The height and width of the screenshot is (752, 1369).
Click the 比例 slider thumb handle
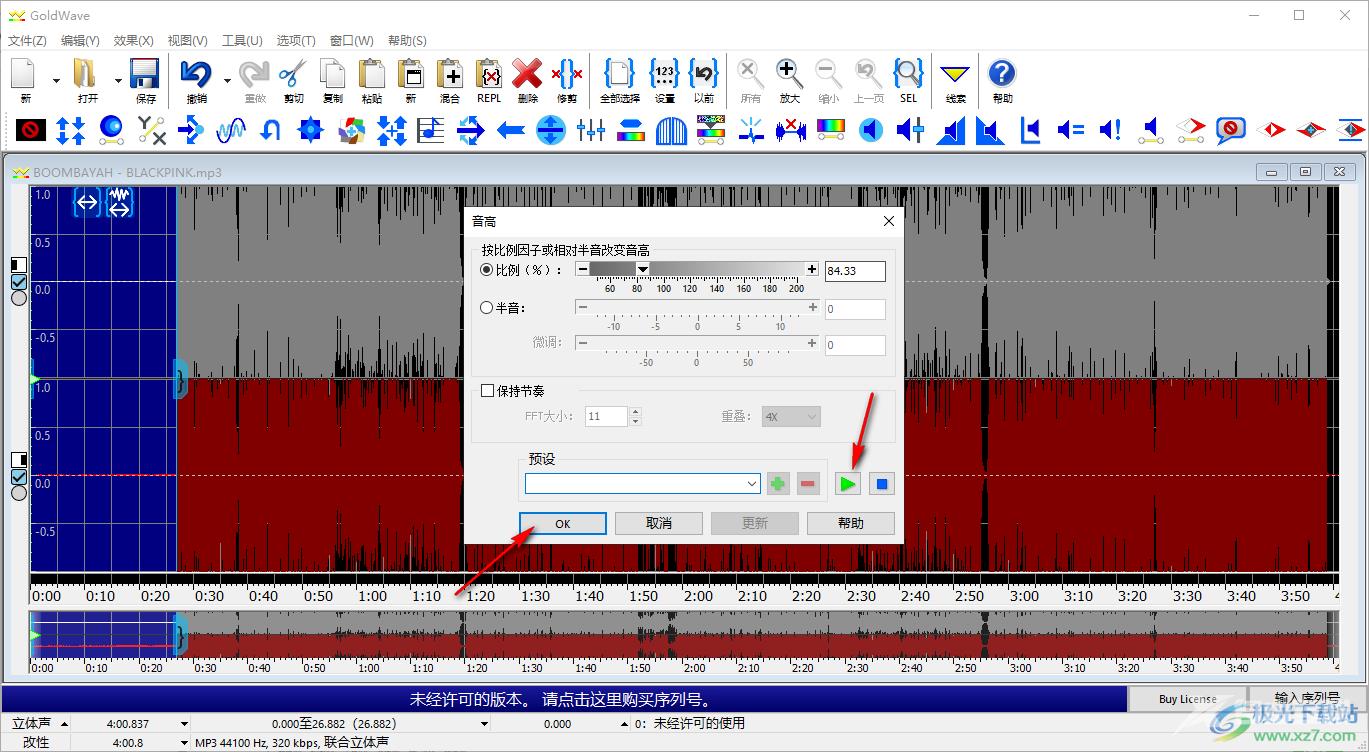tap(643, 269)
